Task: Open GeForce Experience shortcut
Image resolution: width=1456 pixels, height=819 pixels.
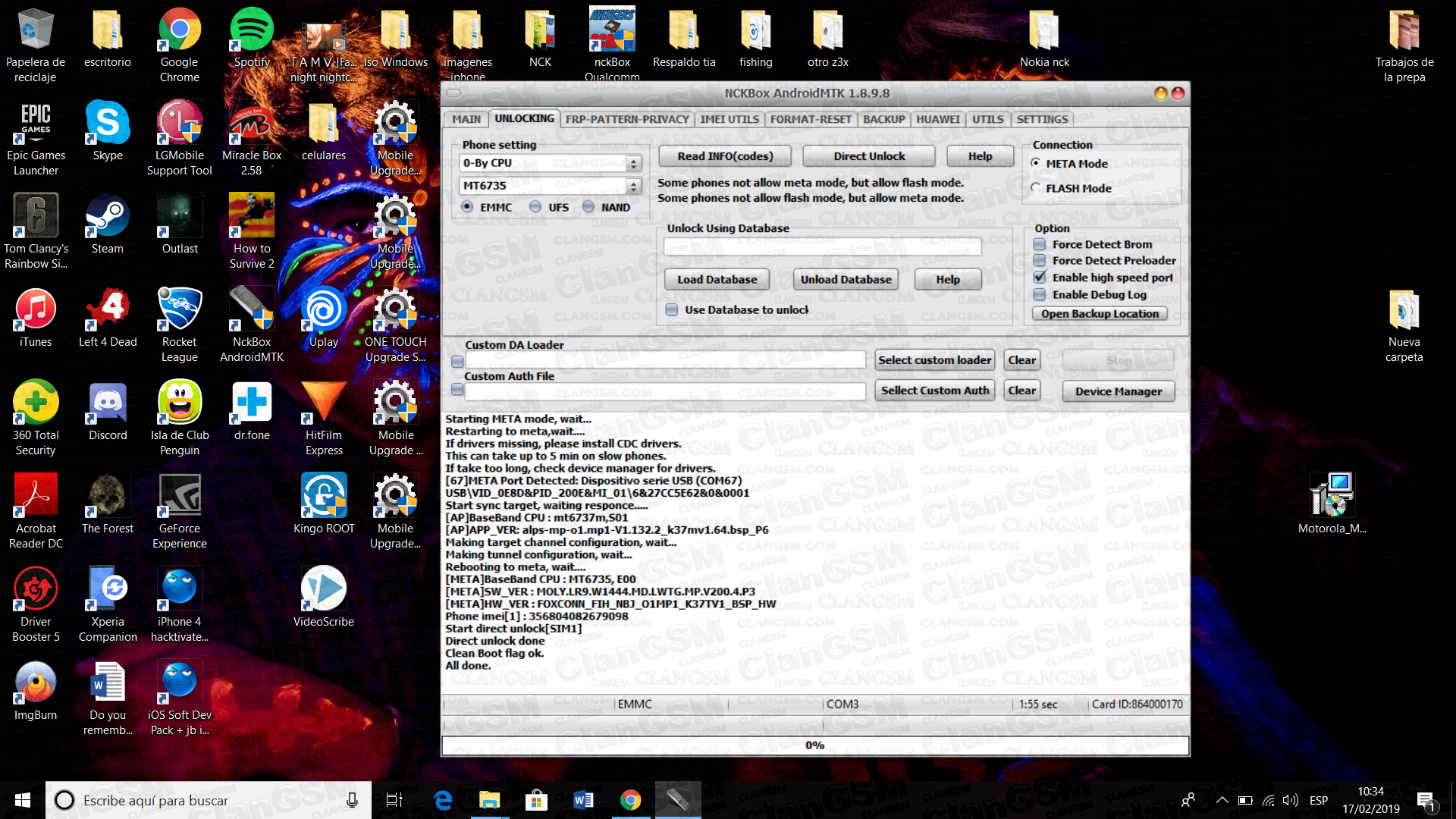Action: coord(180,512)
